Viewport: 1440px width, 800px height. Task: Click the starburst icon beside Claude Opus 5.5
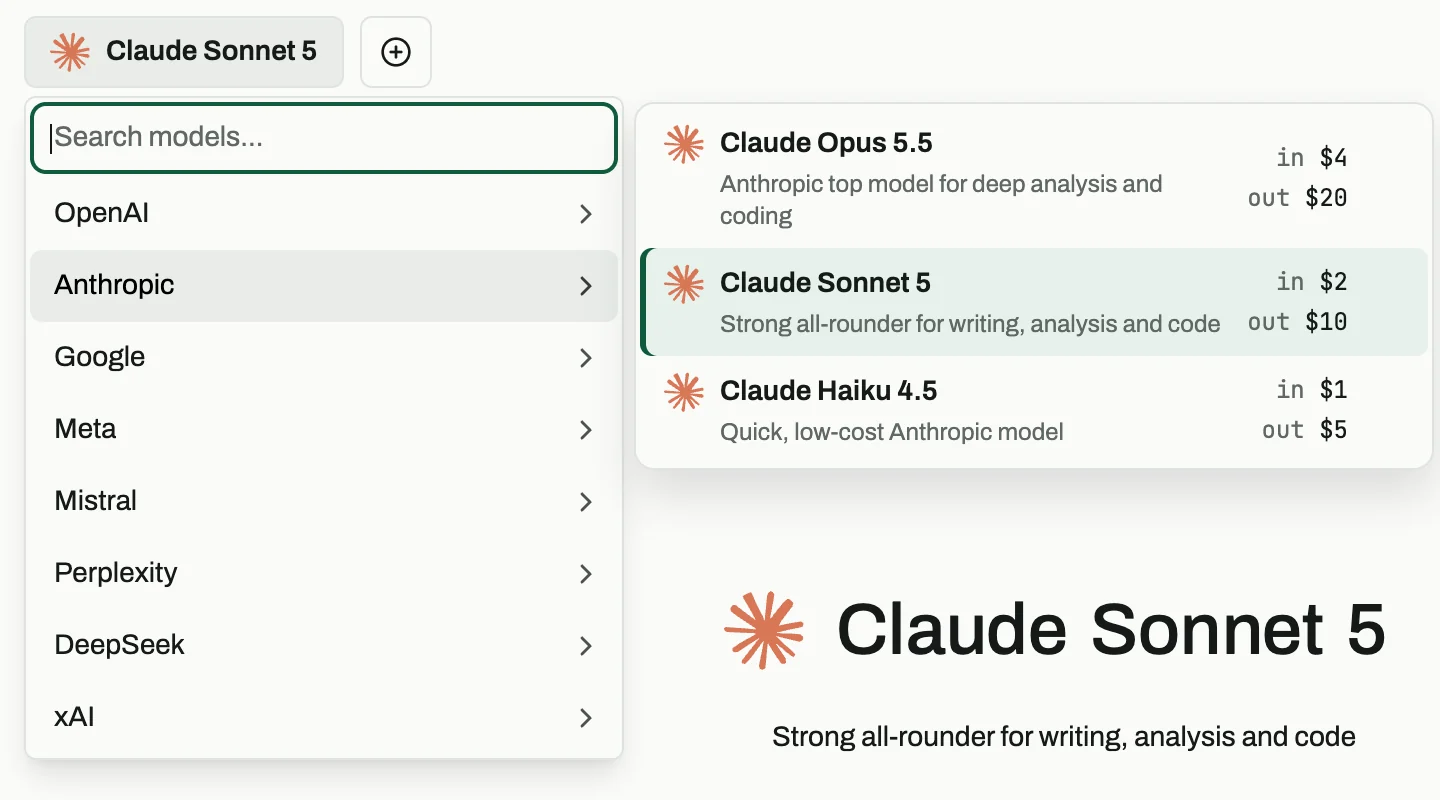[684, 144]
